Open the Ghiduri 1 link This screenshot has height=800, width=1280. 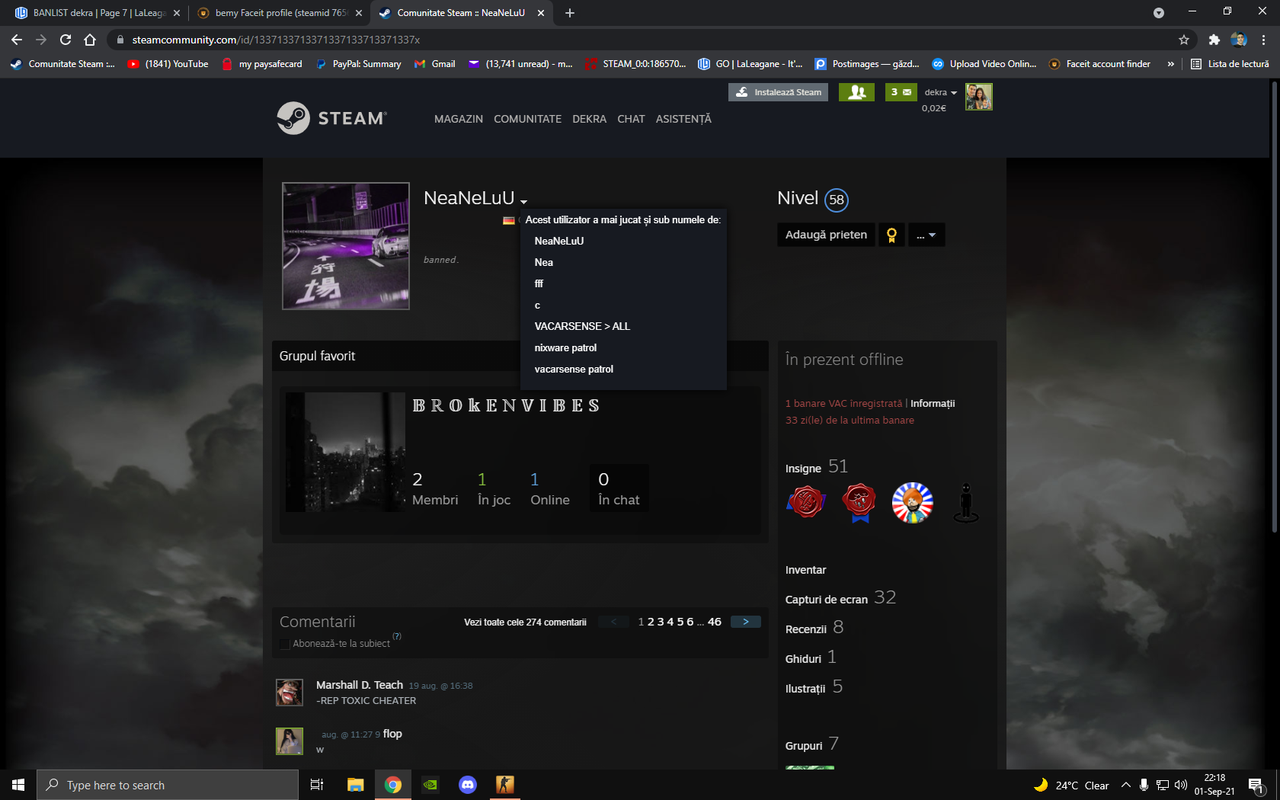coord(810,658)
